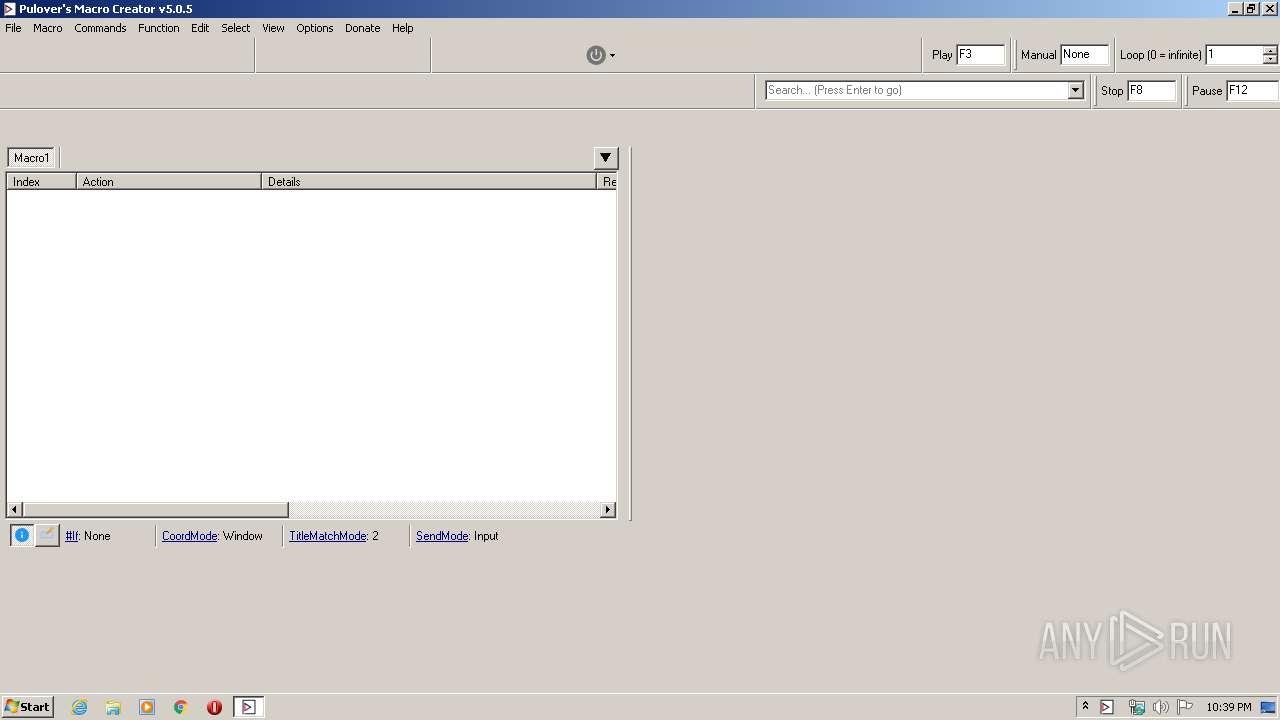The width and height of the screenshot is (1280, 720).
Task: Decrease the Loop count with the down arrow
Action: (x=1270, y=59)
